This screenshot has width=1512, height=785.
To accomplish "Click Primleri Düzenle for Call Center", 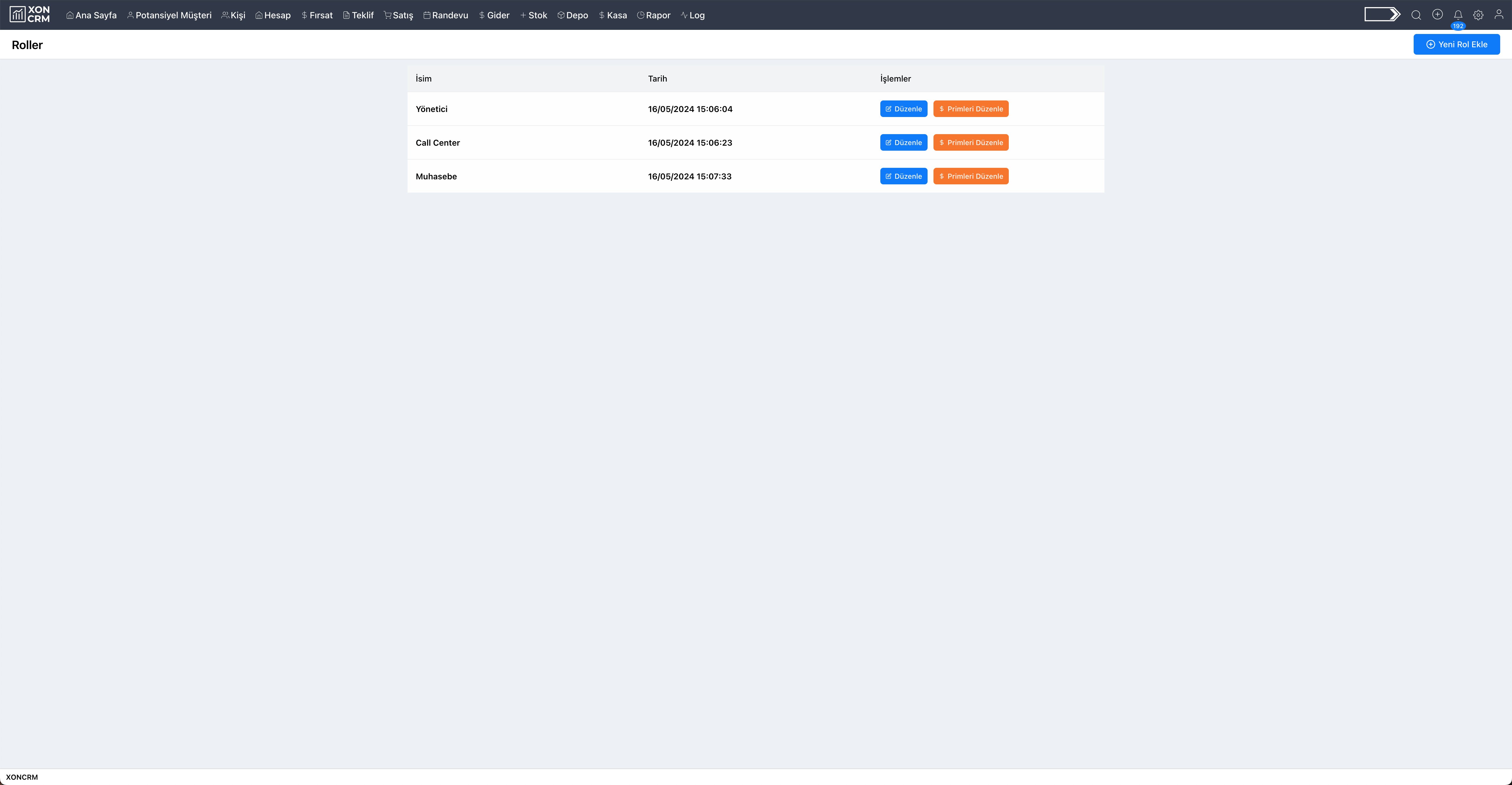I will [x=971, y=143].
